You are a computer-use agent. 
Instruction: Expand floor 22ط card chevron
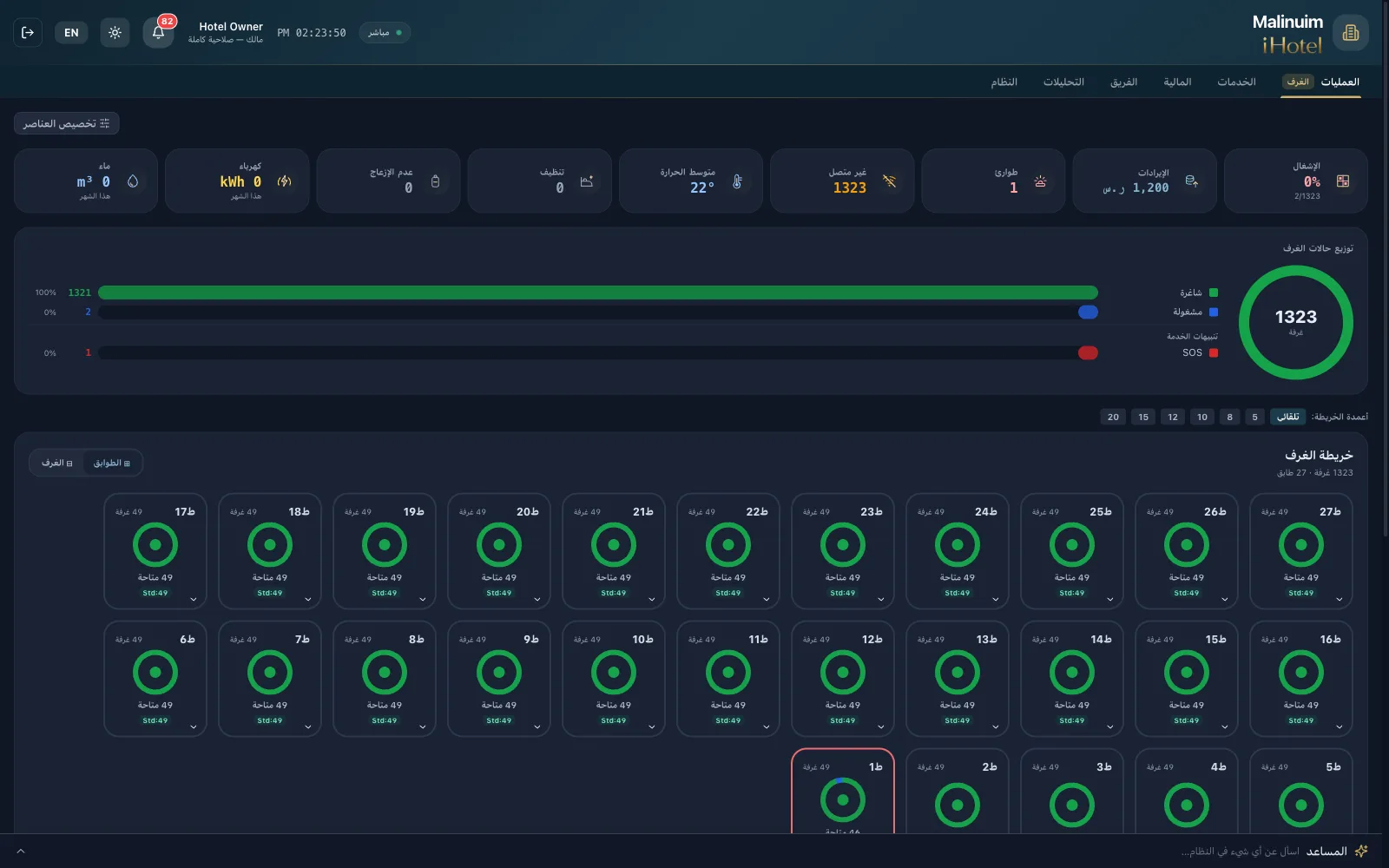pos(766,599)
